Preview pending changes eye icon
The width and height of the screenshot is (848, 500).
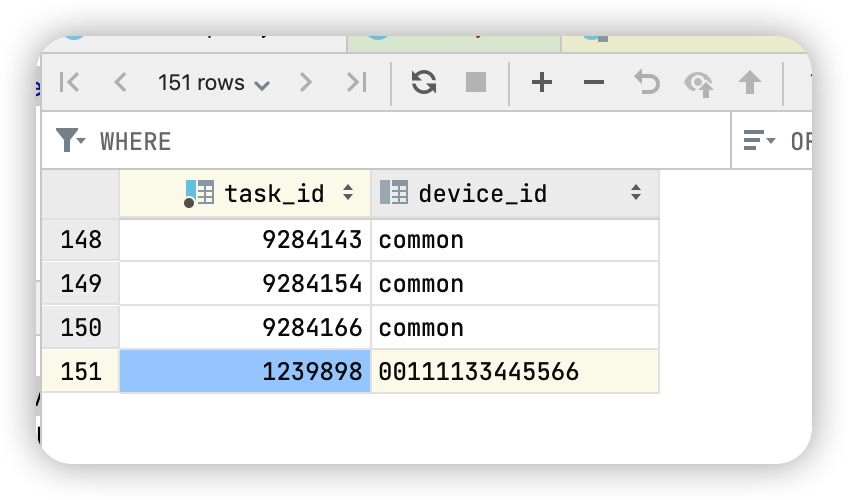point(699,84)
